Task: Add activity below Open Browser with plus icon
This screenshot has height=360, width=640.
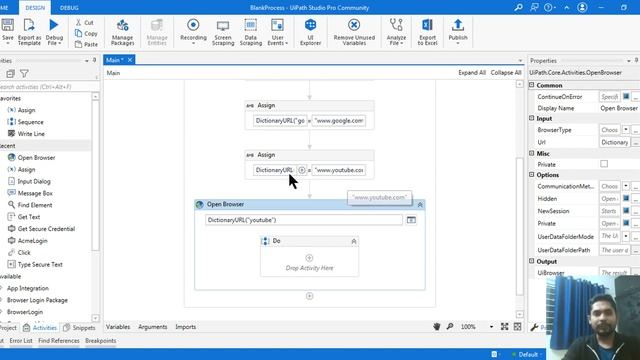Action: (x=309, y=296)
